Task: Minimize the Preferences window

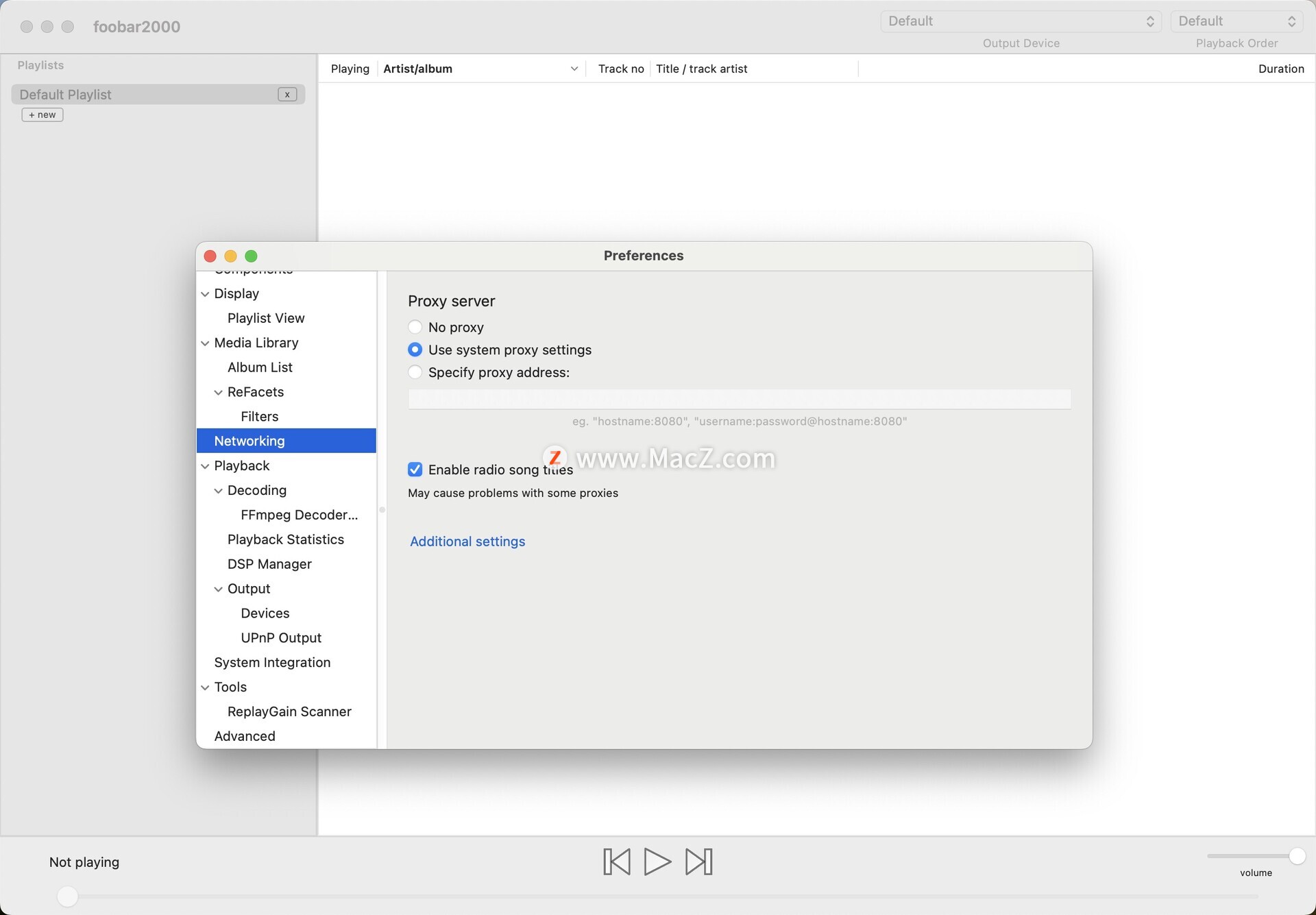Action: 230,256
